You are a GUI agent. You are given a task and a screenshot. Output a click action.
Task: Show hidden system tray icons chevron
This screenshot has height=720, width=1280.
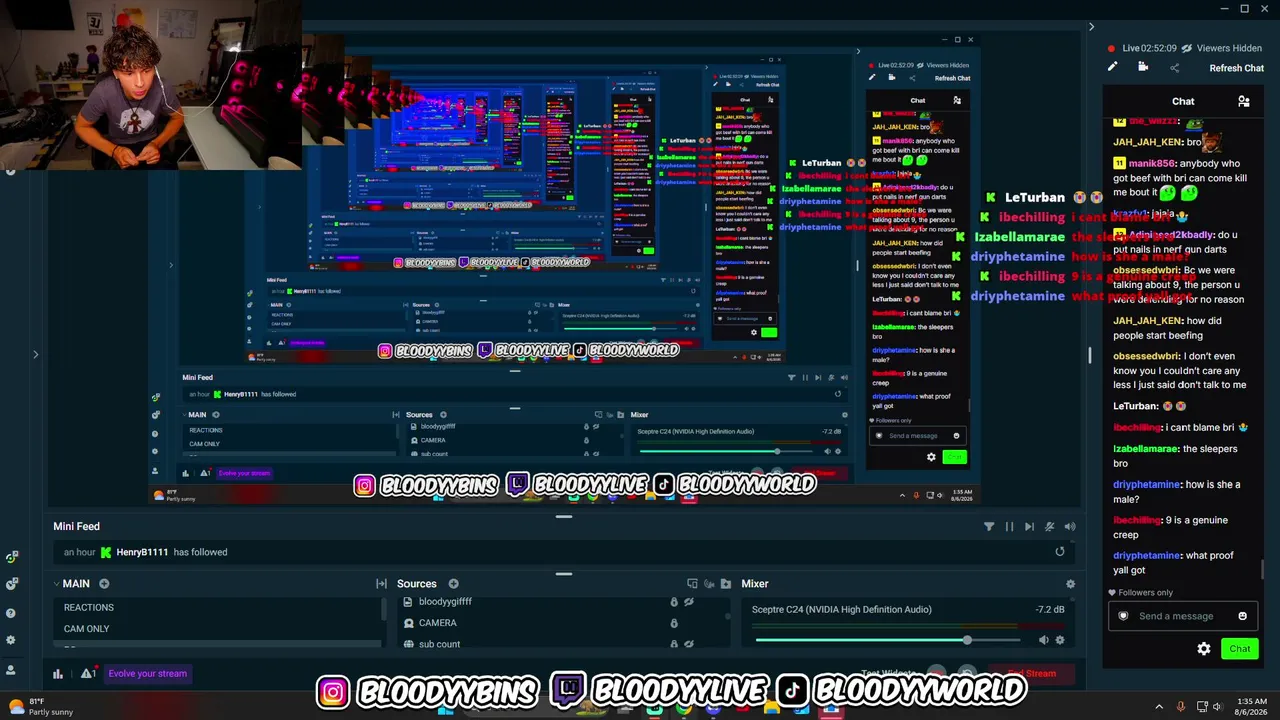point(1160,706)
